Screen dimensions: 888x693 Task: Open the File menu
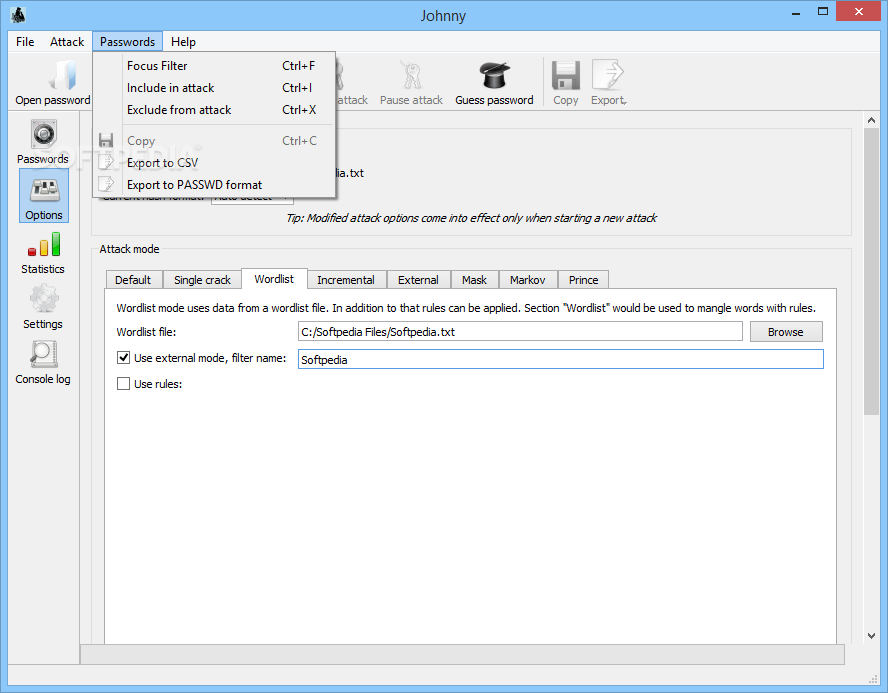coord(25,42)
